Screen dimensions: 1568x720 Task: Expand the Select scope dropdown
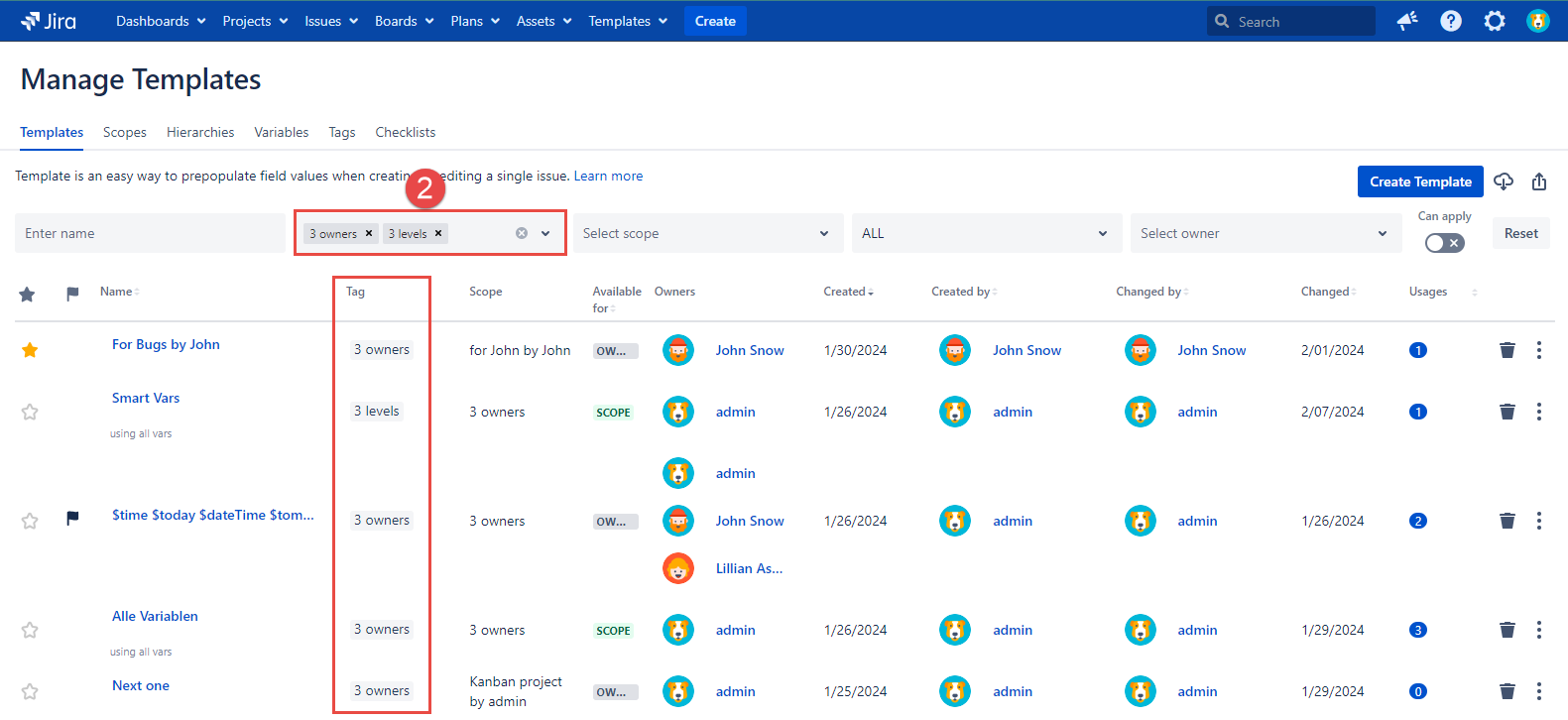707,233
